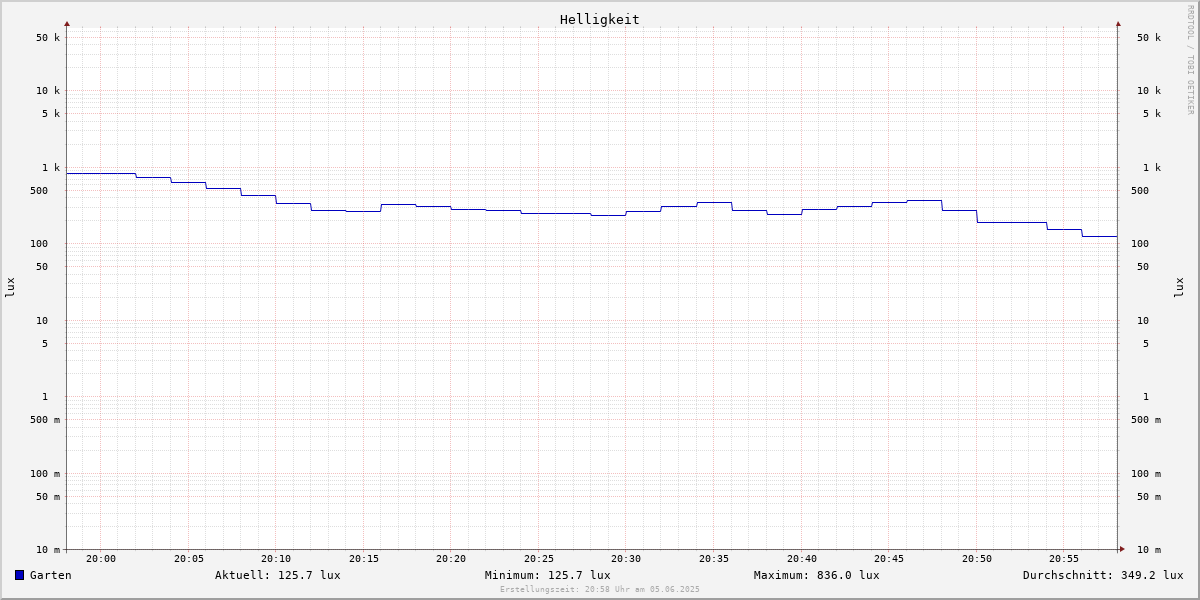Viewport: 1200px width, 600px height.
Task: Click the 20:45 time axis label
Action: [x=889, y=559]
